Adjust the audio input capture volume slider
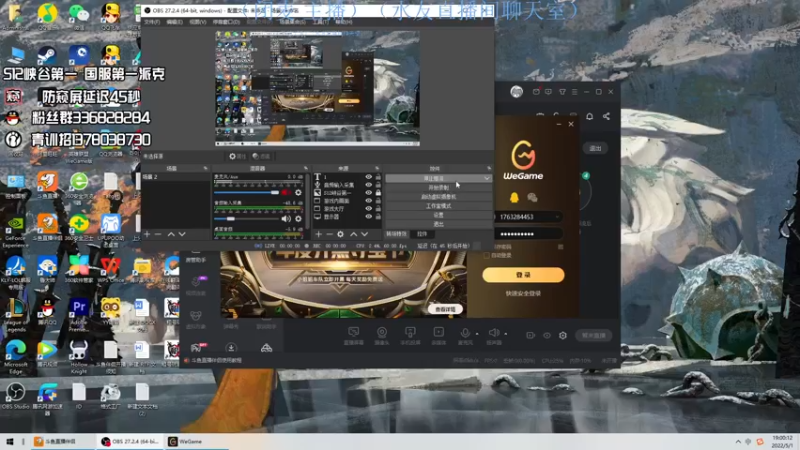 point(247,218)
